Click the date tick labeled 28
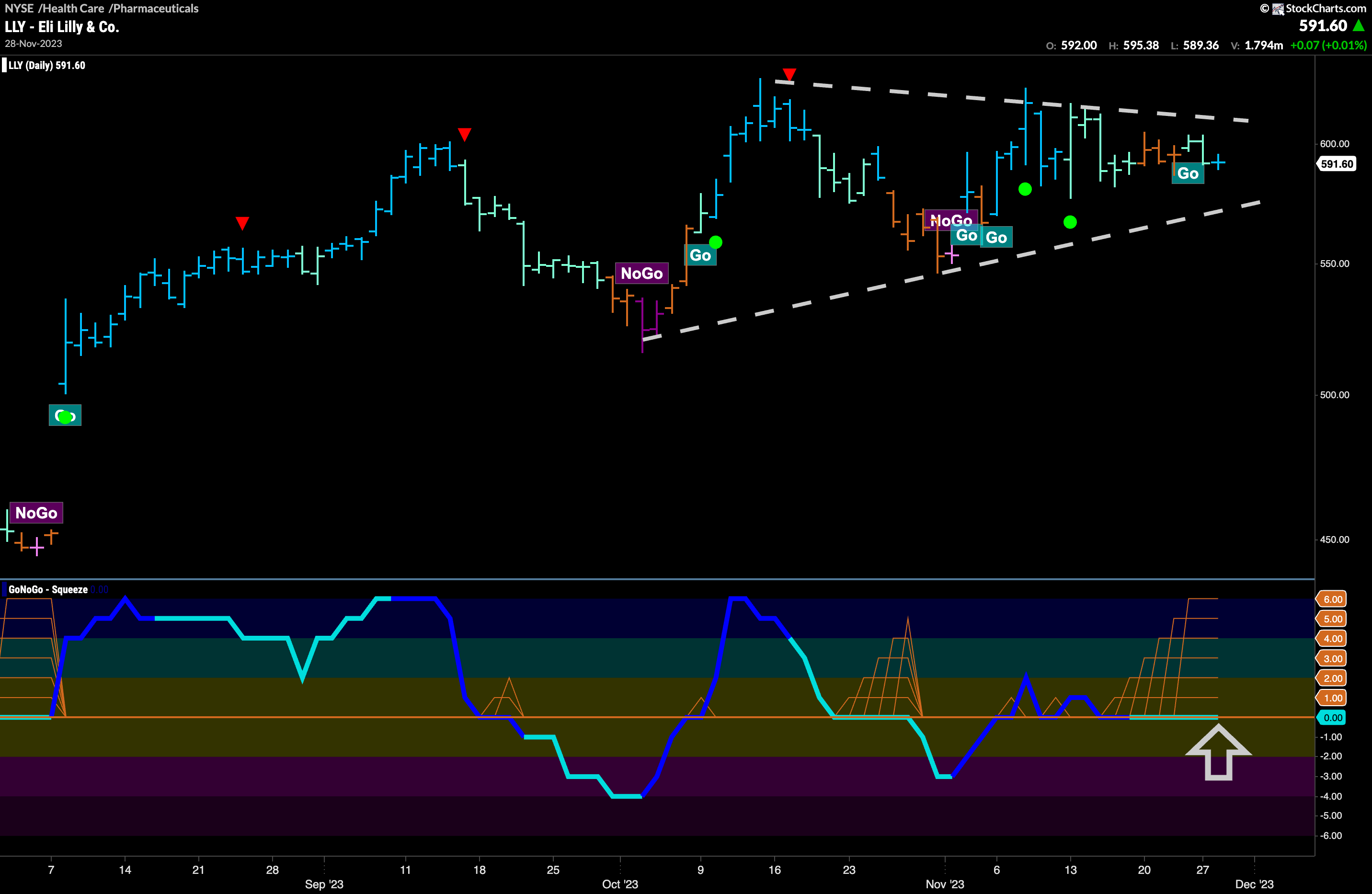The width and height of the screenshot is (1372, 894). tap(273, 870)
